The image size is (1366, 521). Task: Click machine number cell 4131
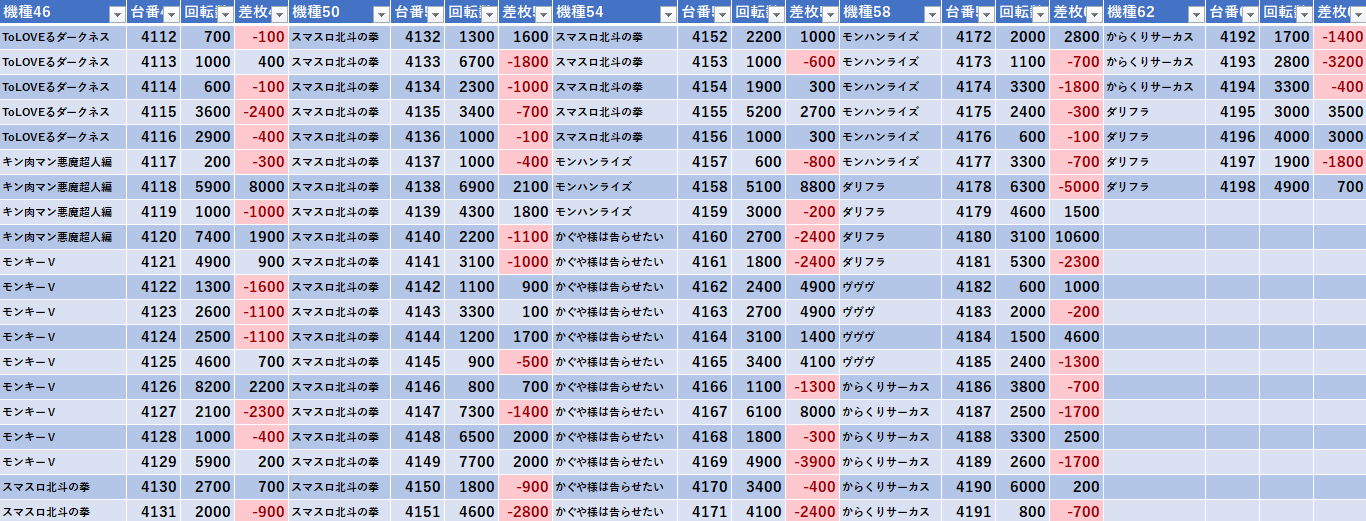click(154, 511)
